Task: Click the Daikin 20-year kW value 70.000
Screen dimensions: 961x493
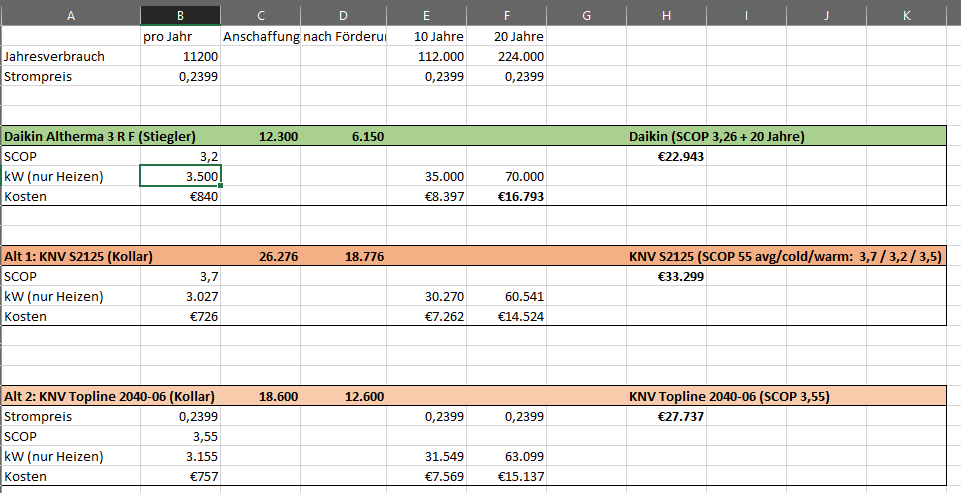Action: pos(506,176)
